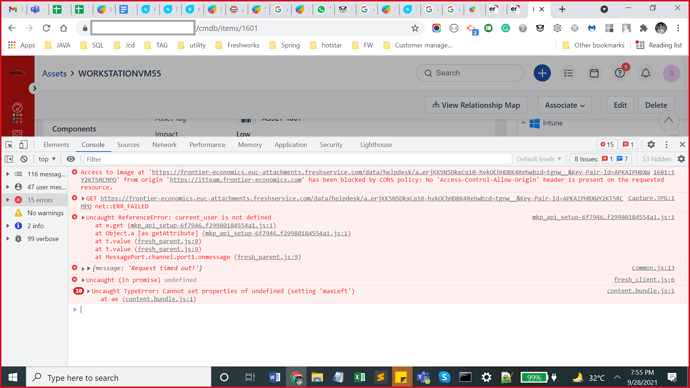Open the common.js:13 source link

click(x=653, y=268)
